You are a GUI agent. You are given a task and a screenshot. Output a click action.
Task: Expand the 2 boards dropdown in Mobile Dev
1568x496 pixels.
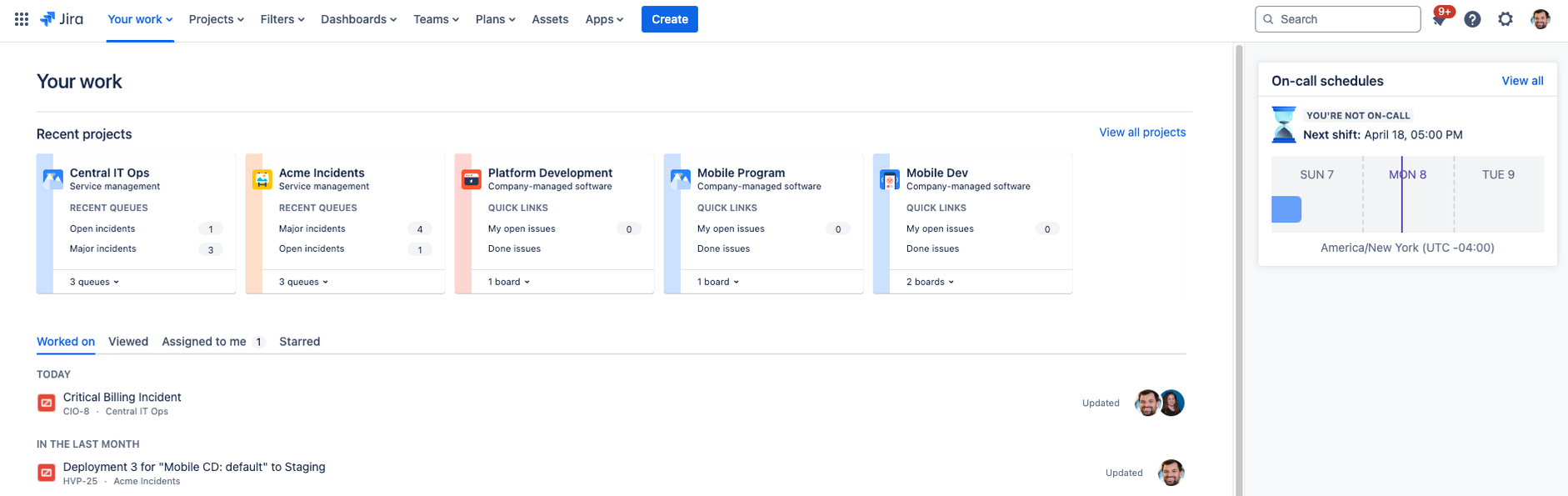click(x=931, y=282)
